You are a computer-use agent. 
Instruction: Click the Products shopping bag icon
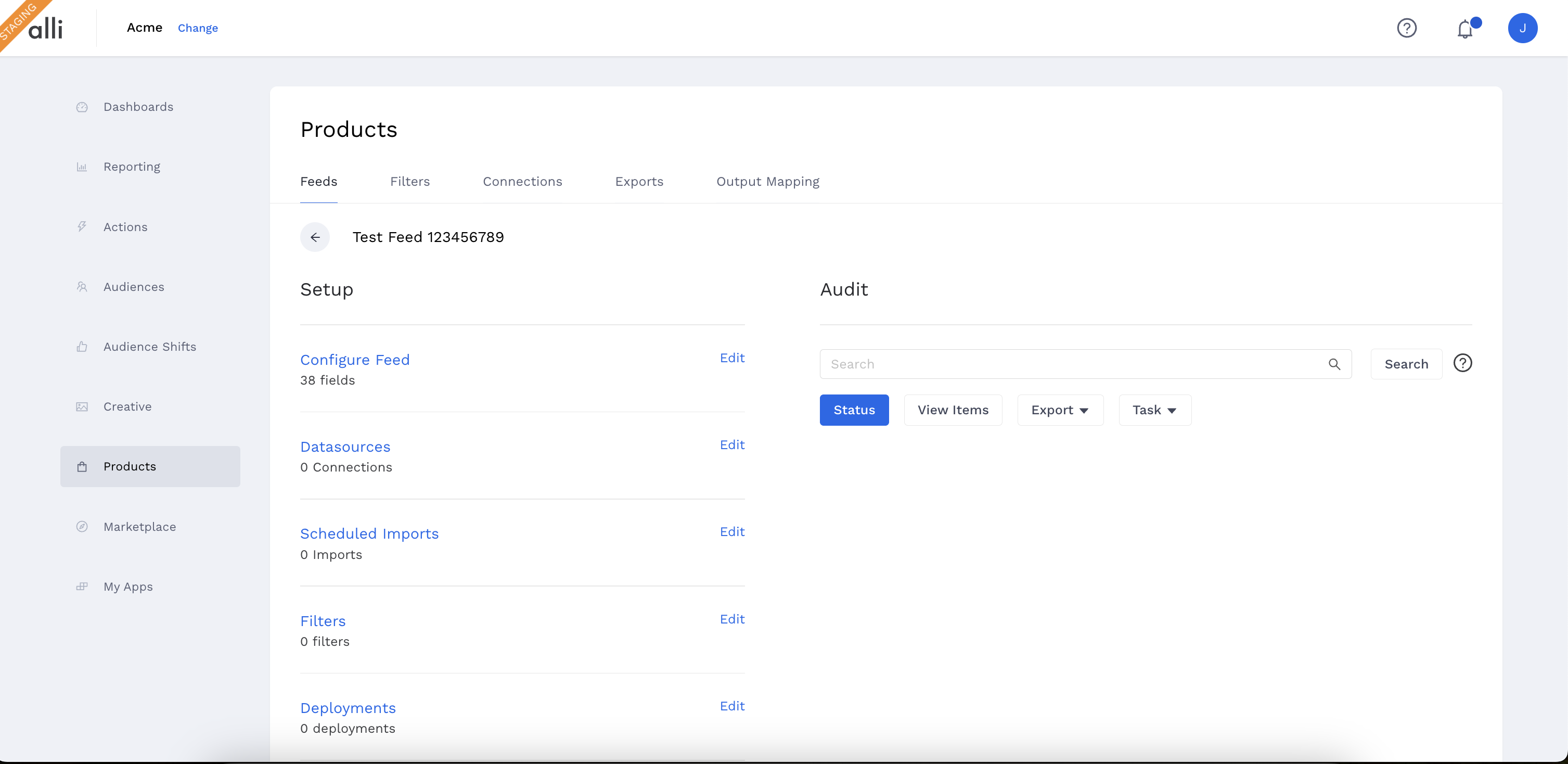82,467
